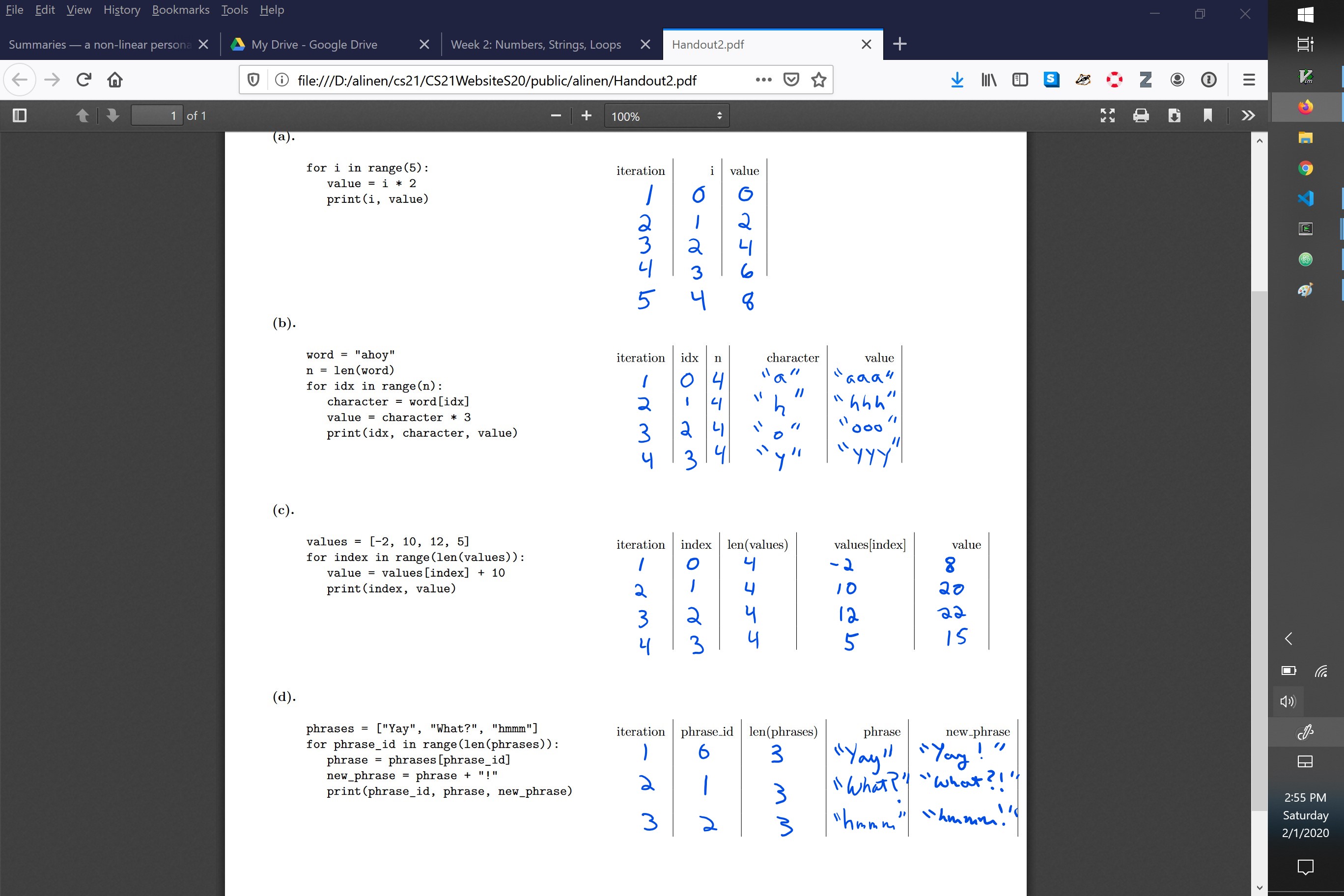Image resolution: width=1344 pixels, height=896 pixels.
Task: Toggle the sidebar collapse button
Action: pos(18,115)
